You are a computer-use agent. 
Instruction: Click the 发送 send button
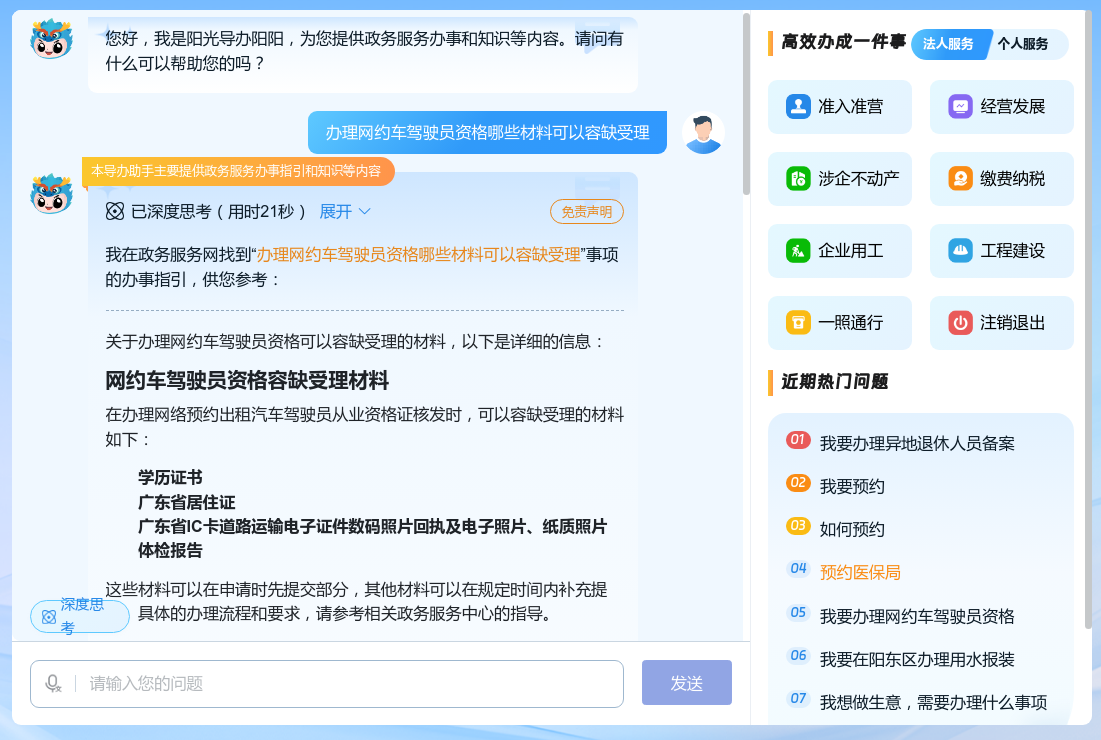[686, 683]
